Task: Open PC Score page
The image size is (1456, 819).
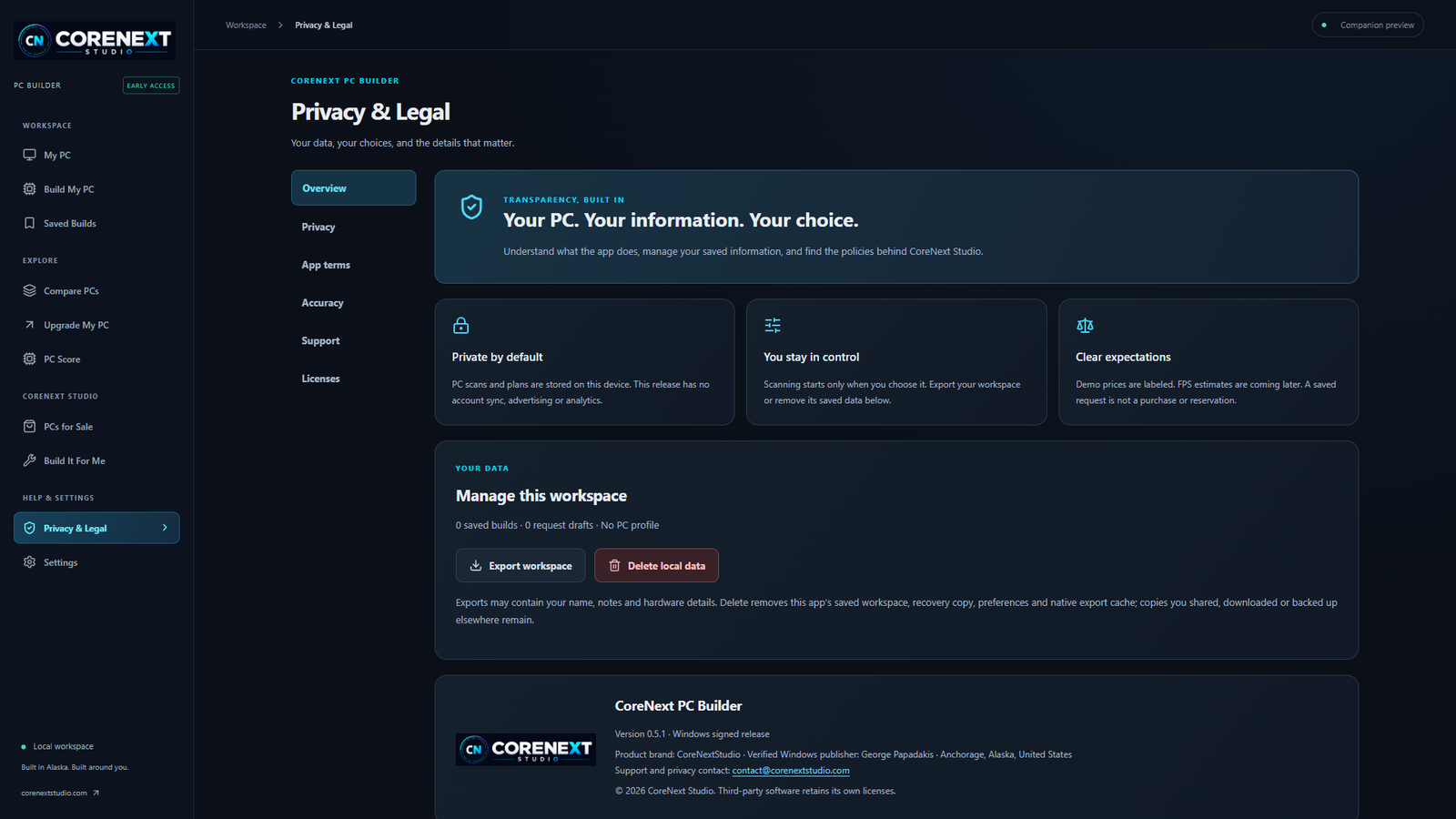Action: [96, 359]
